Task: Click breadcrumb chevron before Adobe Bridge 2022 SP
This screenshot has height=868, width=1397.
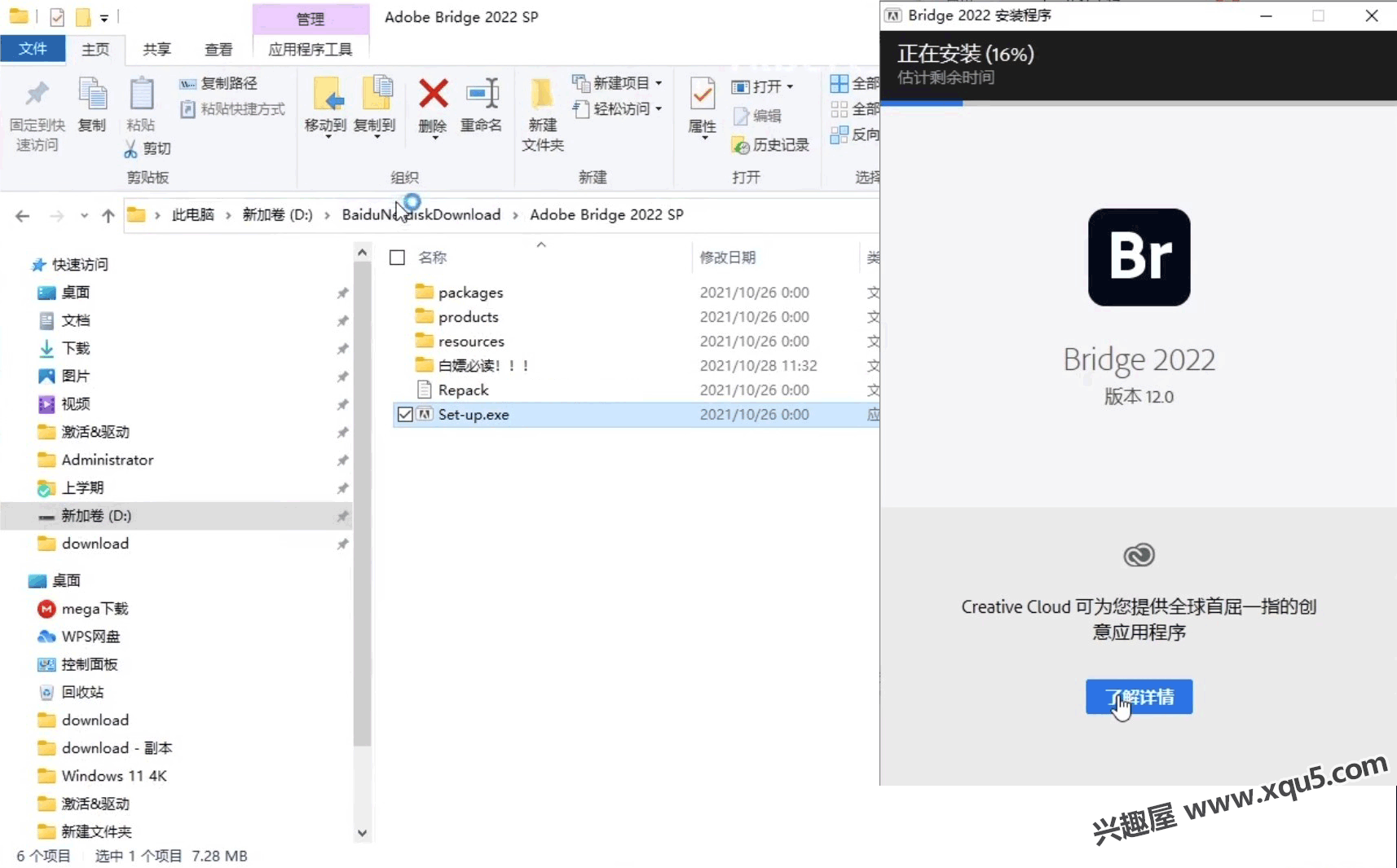Action: (515, 215)
